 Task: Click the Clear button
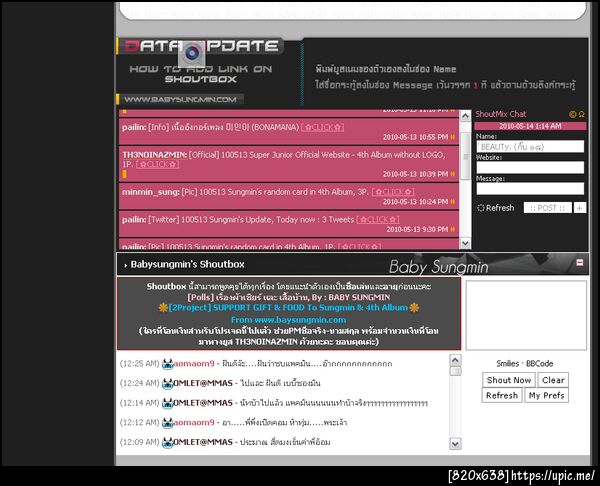553,380
